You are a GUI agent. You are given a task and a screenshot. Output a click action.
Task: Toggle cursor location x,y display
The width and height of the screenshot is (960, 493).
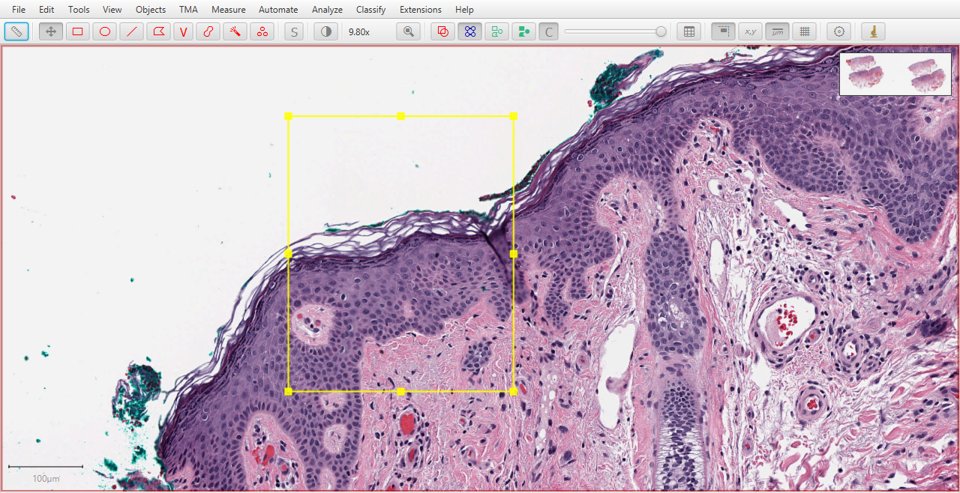pos(751,31)
